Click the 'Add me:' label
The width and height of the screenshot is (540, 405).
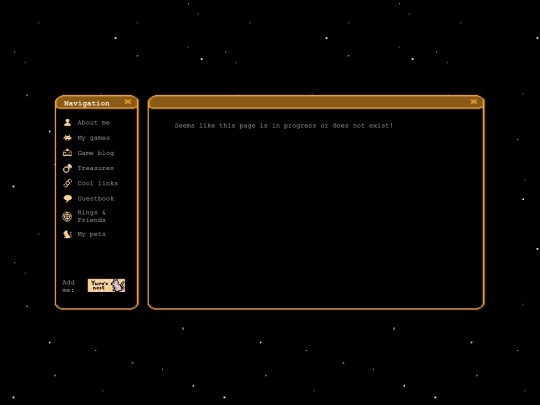pyautogui.click(x=69, y=286)
